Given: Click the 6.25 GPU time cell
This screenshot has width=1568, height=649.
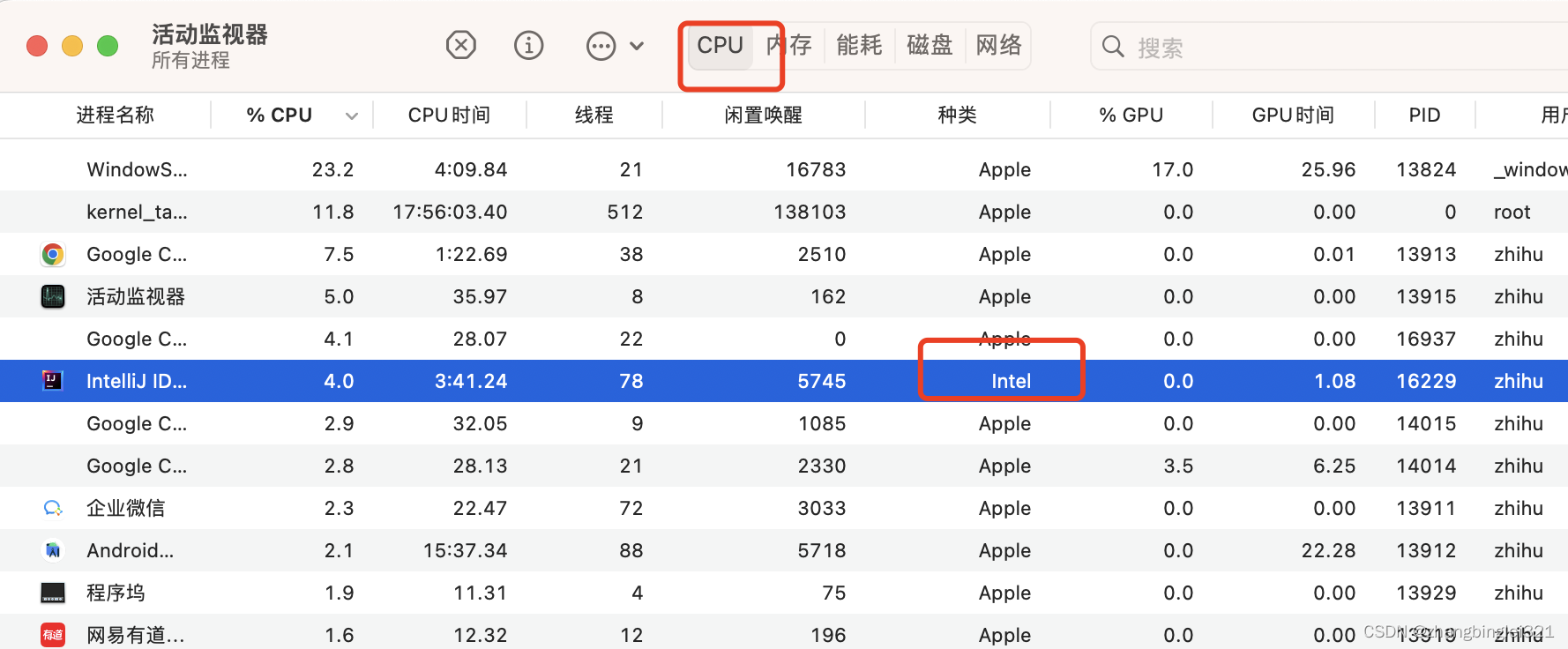Looking at the screenshot, I should [x=1334, y=466].
